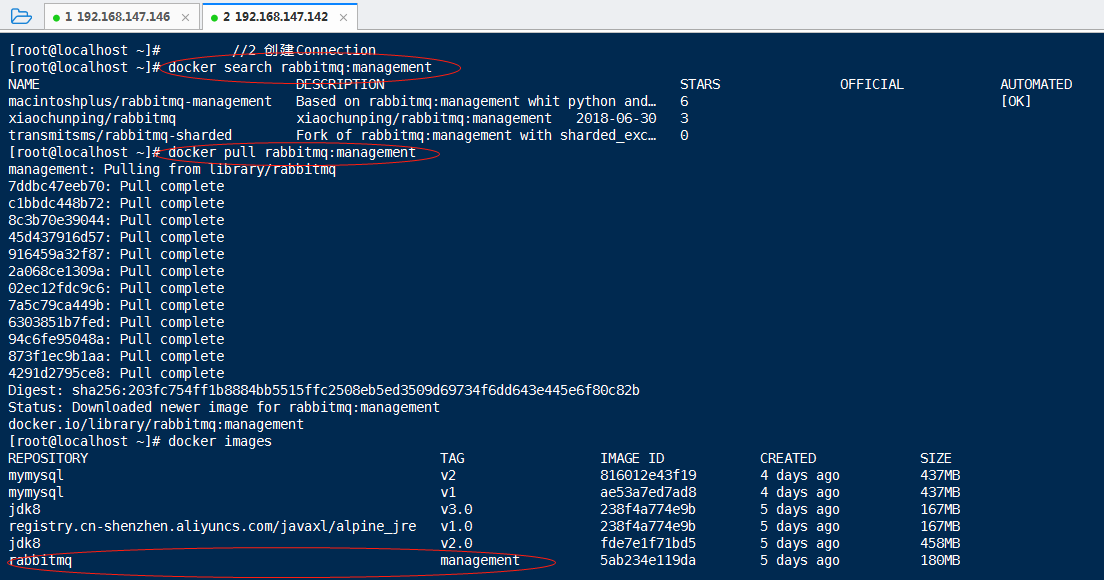Click the rabbitmq repository name
1104x580 pixels.
pyautogui.click(x=40, y=560)
